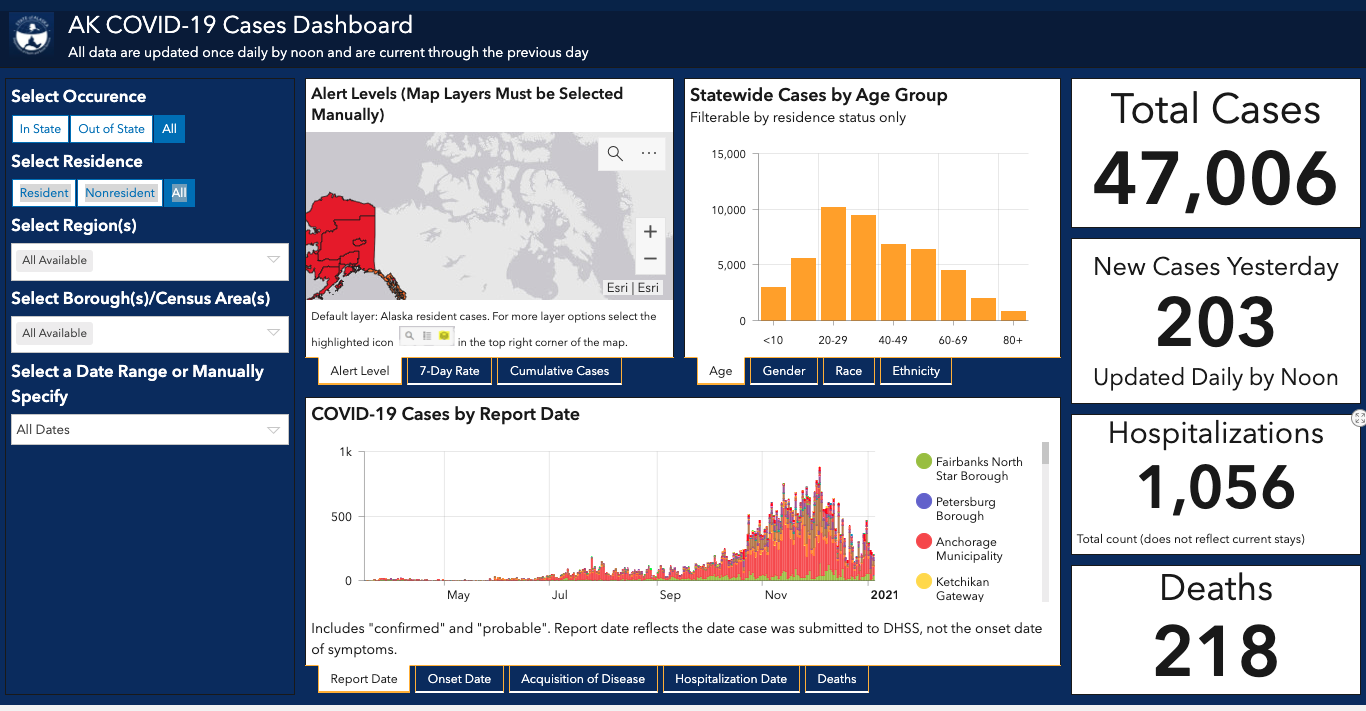Select the Out of State occurrence option

click(x=111, y=129)
